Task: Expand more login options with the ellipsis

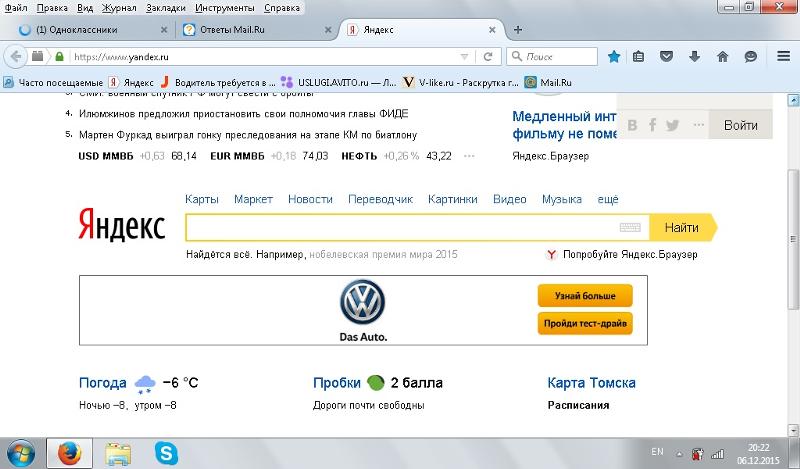Action: [698, 125]
